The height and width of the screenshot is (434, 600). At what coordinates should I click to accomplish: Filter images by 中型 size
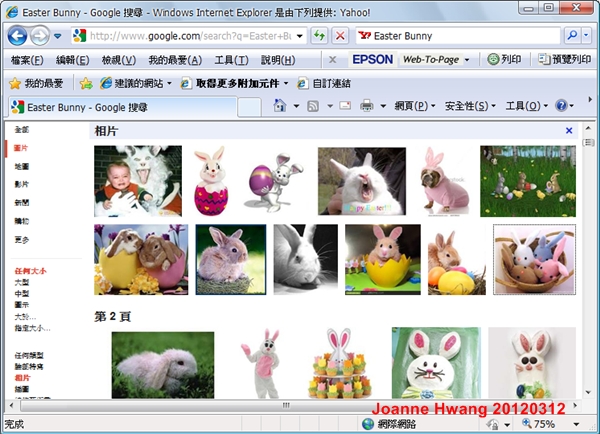point(22,294)
